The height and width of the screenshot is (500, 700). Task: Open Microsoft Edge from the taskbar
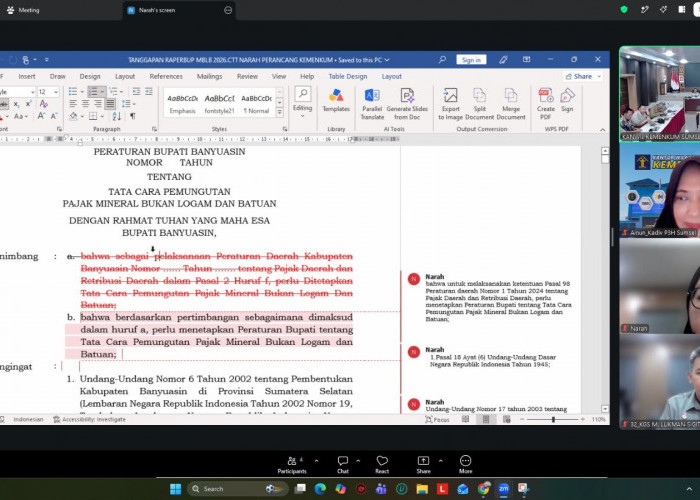pyautogui.click(x=320, y=489)
